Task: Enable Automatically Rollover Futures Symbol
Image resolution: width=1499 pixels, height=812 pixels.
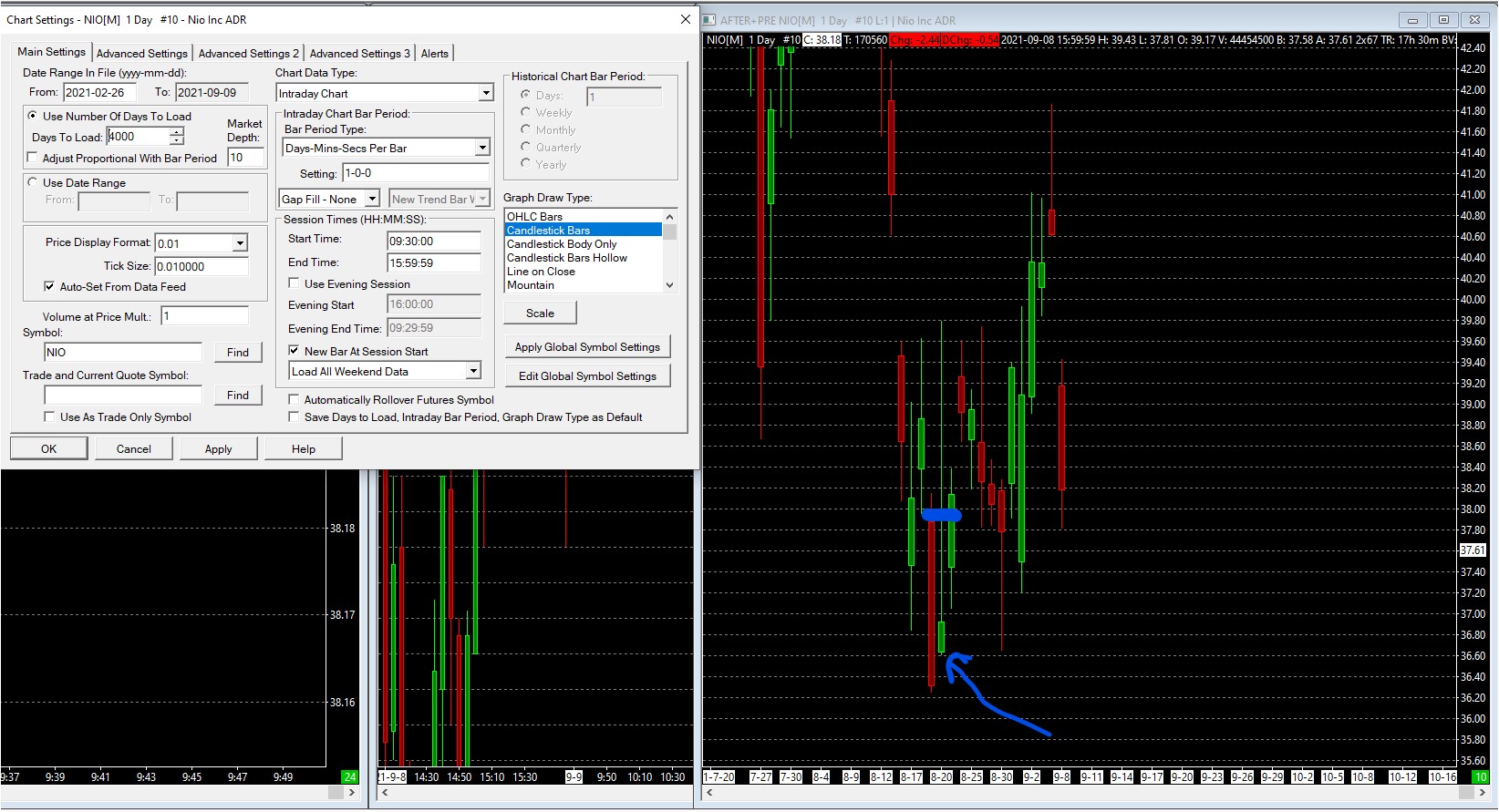Action: click(x=294, y=399)
